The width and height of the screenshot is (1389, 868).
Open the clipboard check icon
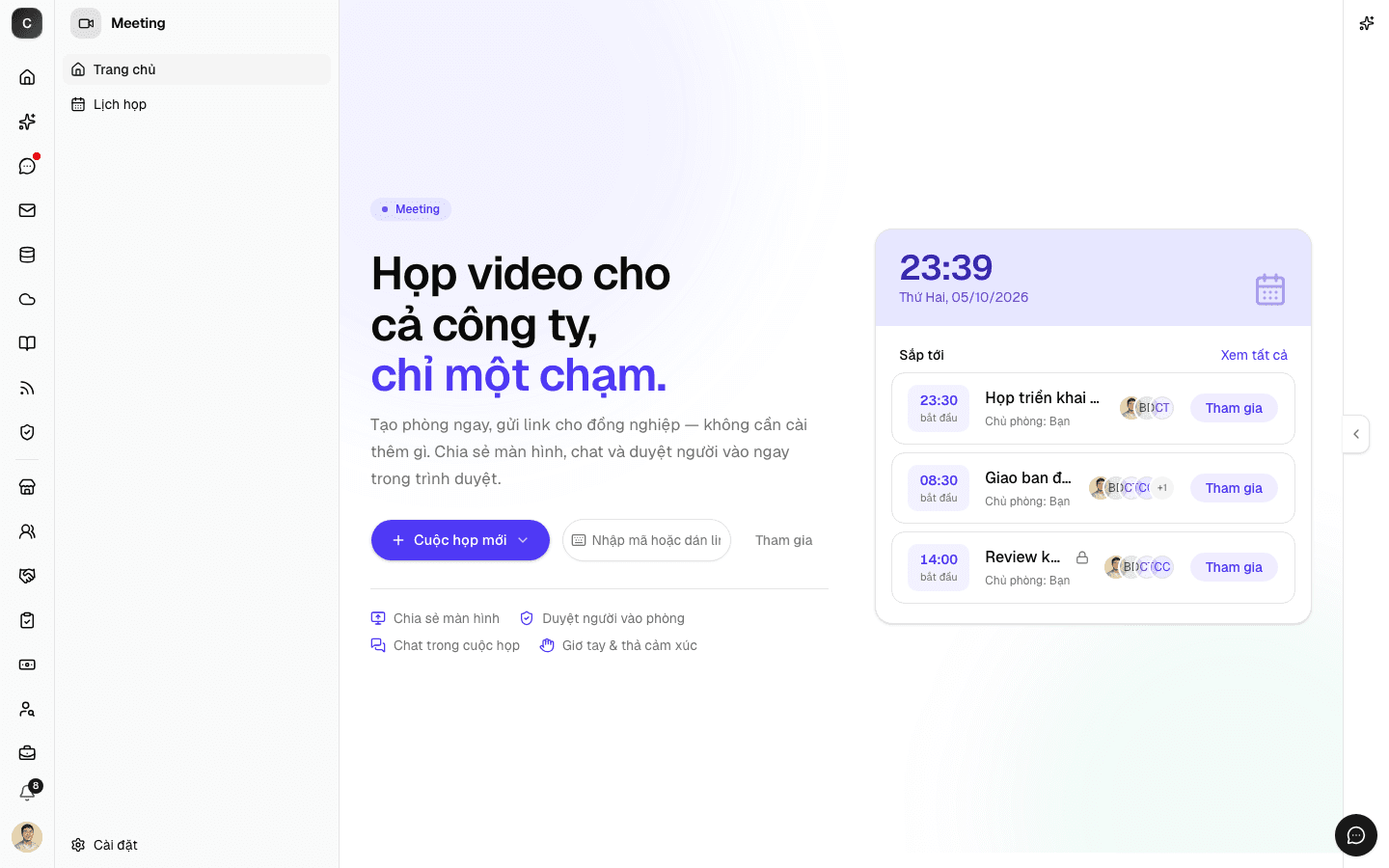(27, 620)
